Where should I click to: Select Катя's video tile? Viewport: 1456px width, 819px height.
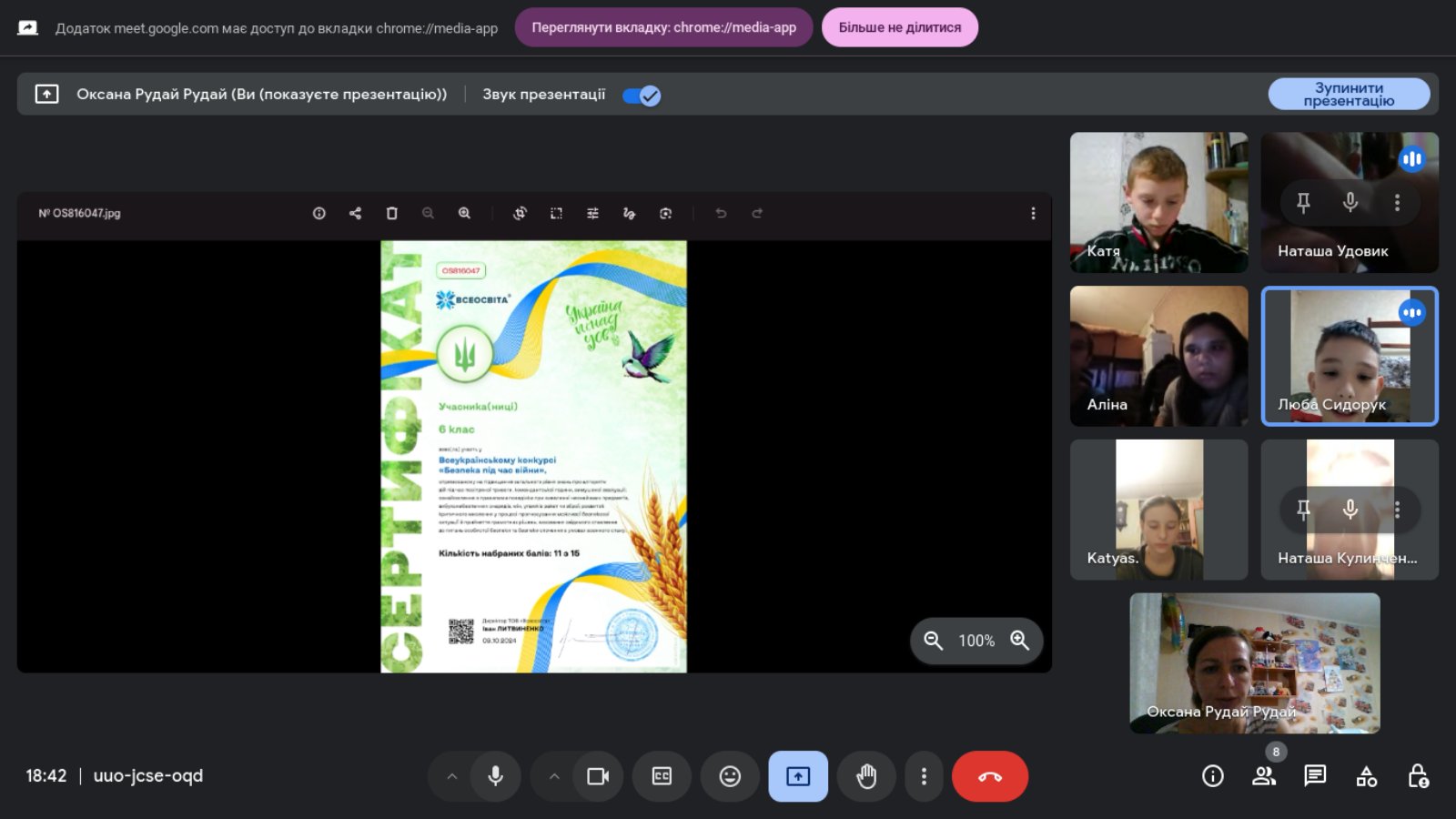tap(1158, 203)
